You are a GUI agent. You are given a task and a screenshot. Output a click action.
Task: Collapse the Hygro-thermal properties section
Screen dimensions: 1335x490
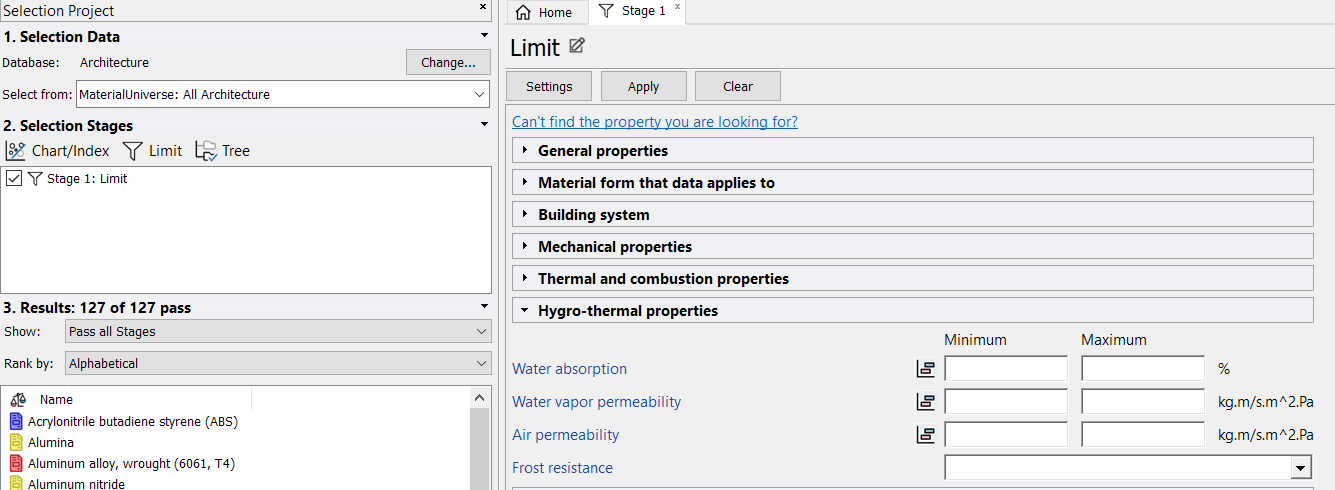[x=524, y=311]
